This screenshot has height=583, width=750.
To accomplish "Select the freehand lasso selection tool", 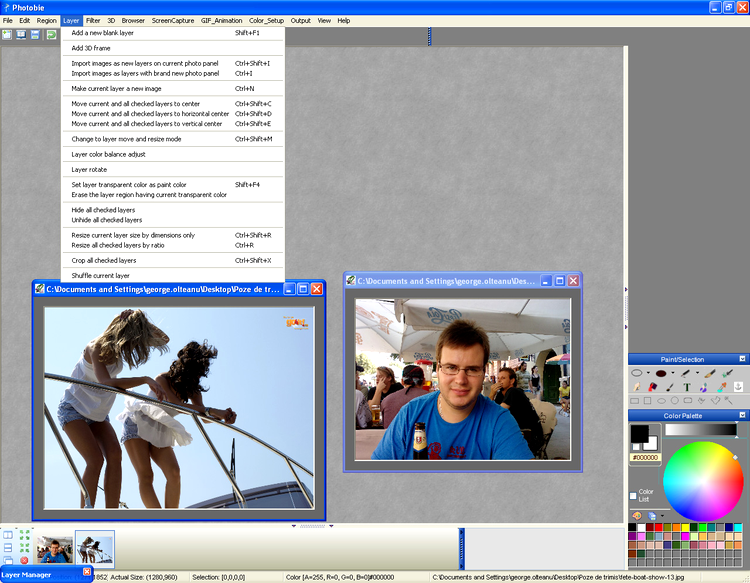I will (x=702, y=401).
